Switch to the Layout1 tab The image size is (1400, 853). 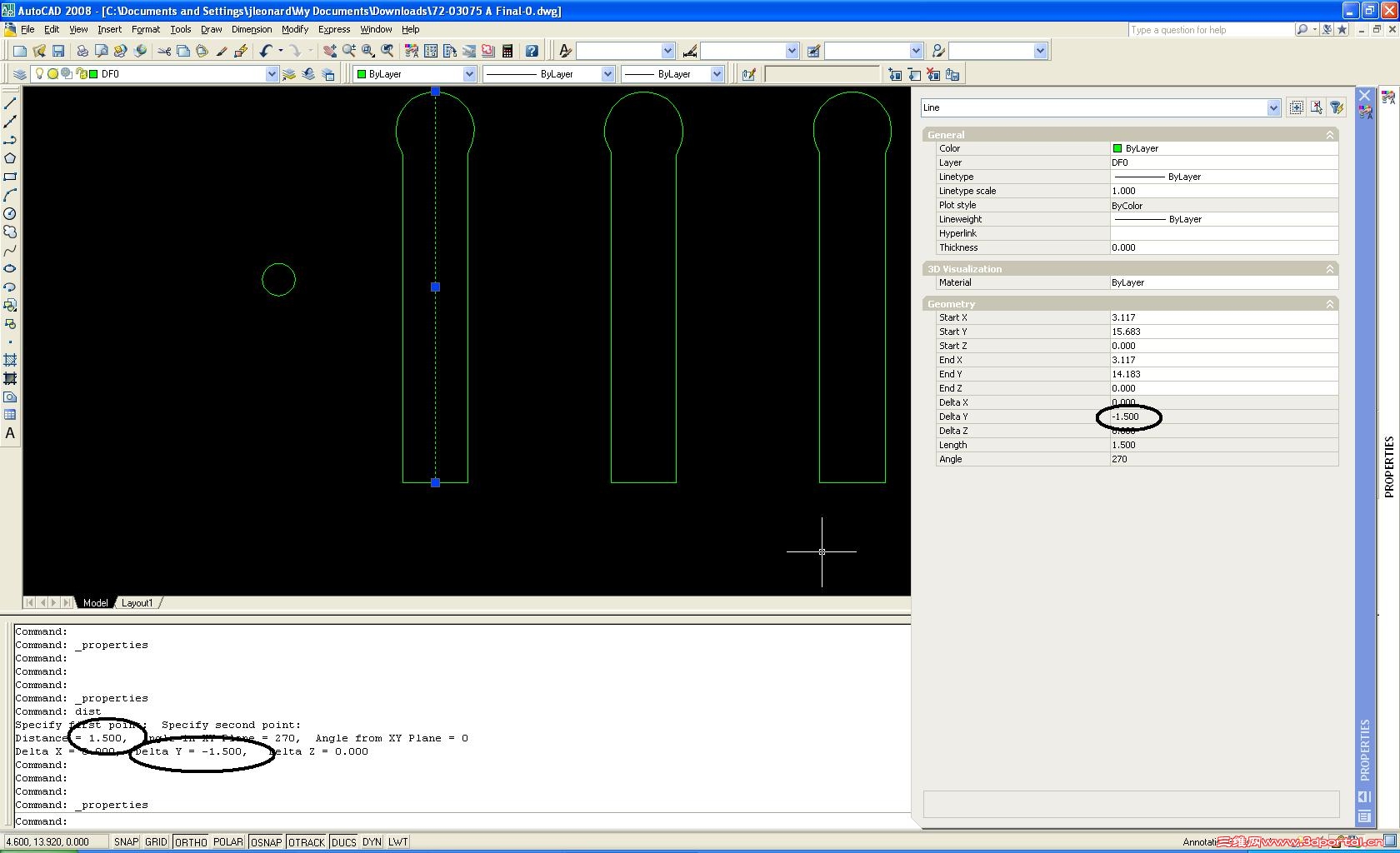pos(137,602)
